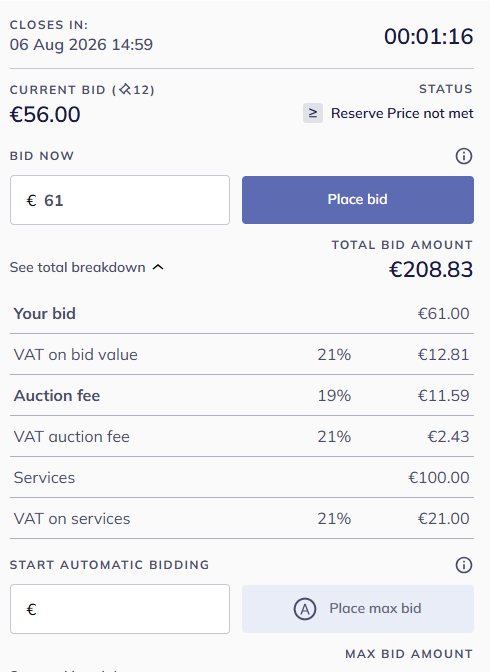Click the current bid amount €56.00
Screen dimensions: 494x672
point(45,114)
